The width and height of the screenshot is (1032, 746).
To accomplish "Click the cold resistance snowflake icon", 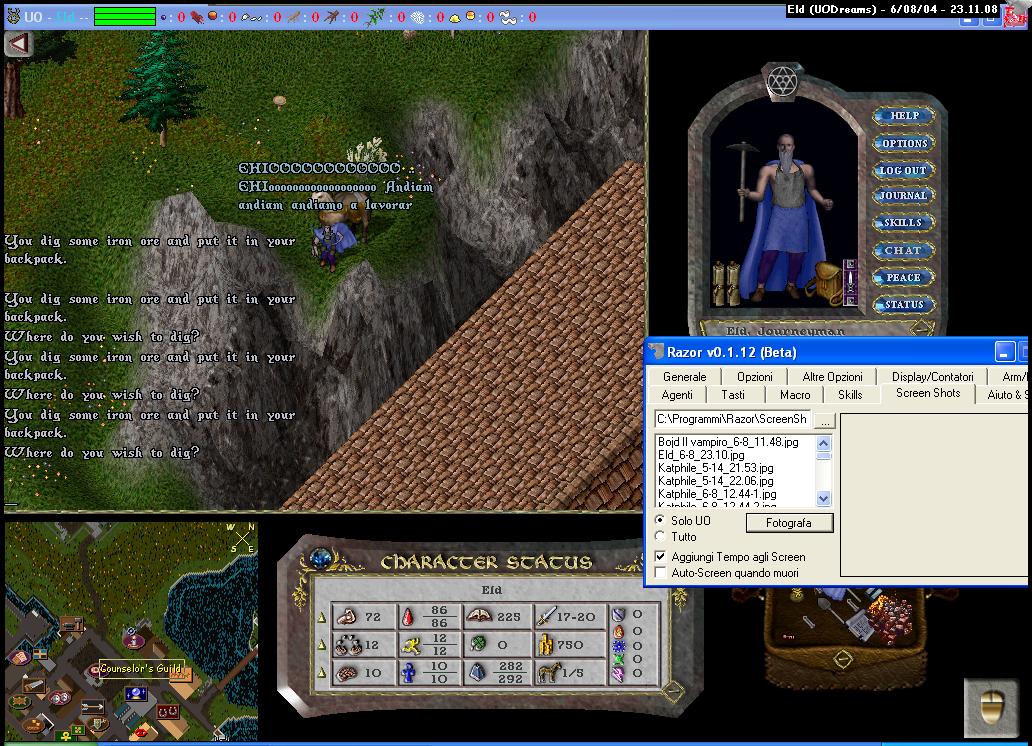I will click(618, 645).
